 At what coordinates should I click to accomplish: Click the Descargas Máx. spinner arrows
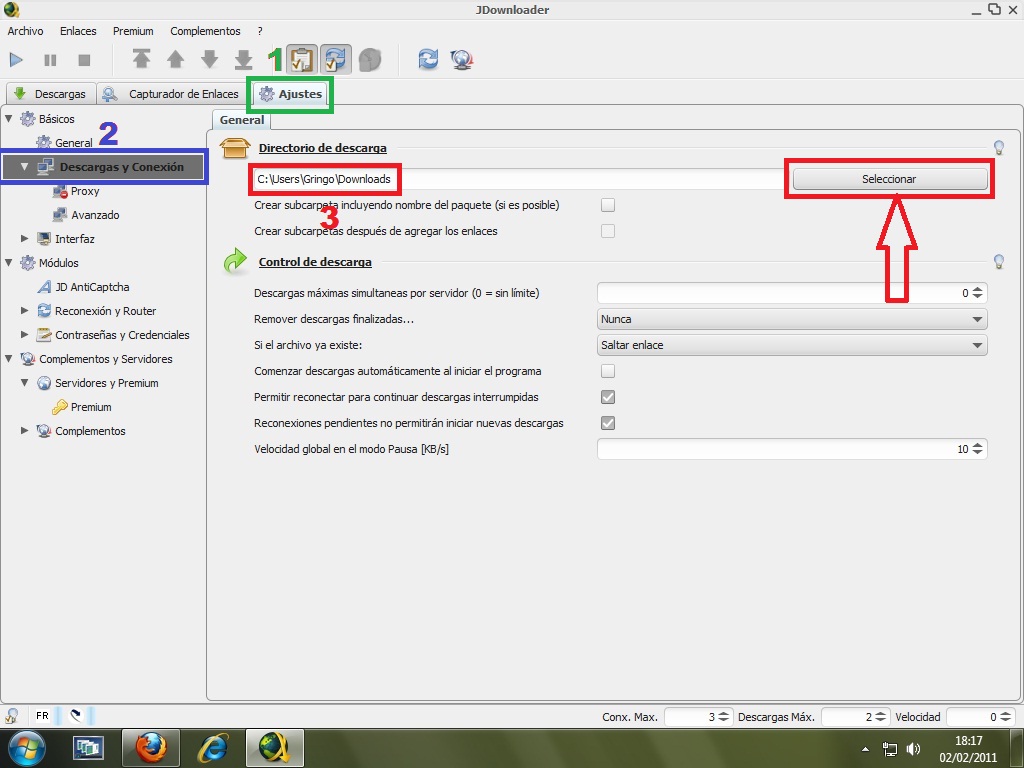click(880, 717)
